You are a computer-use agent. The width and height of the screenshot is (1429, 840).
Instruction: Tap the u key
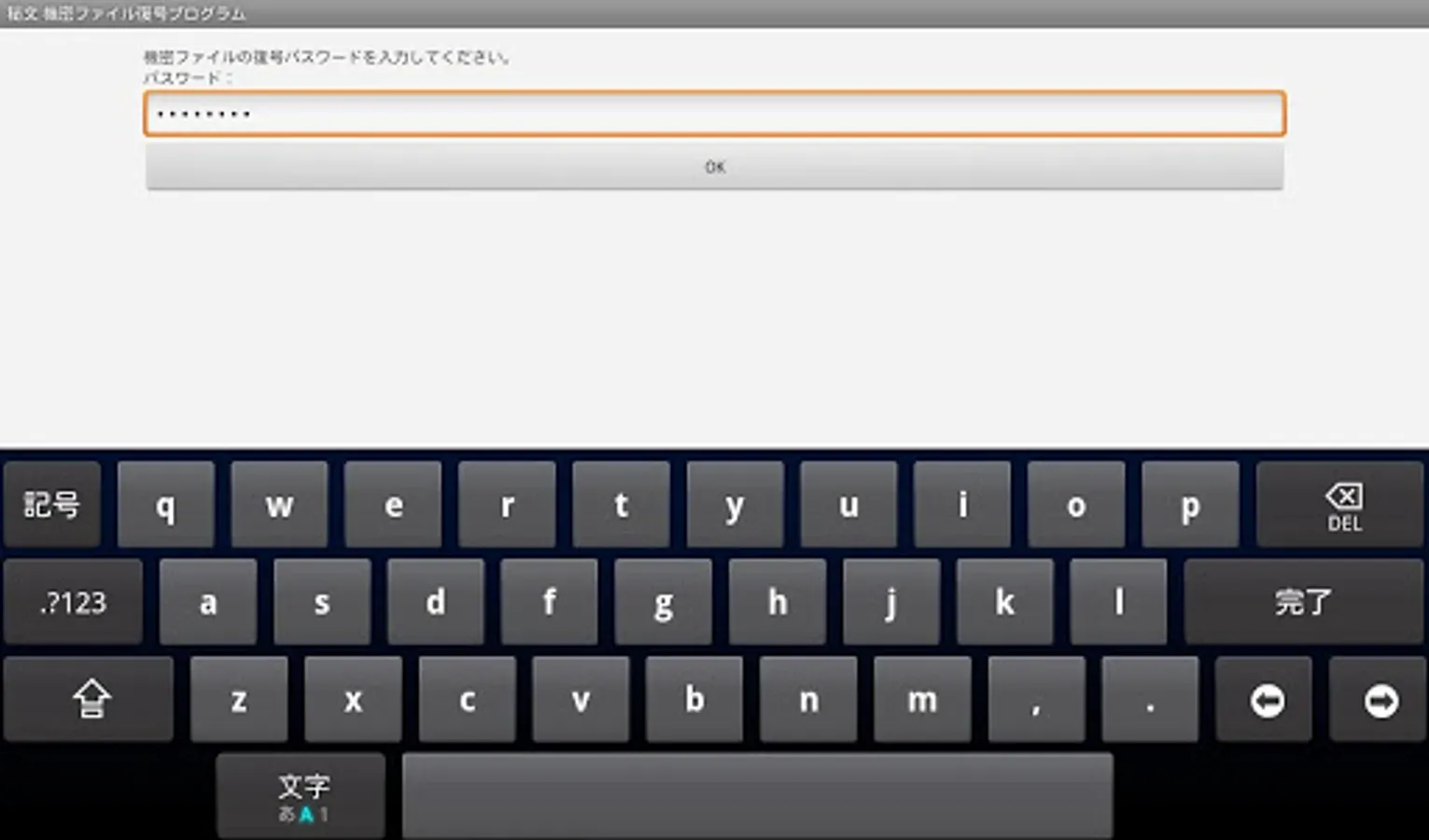(848, 505)
